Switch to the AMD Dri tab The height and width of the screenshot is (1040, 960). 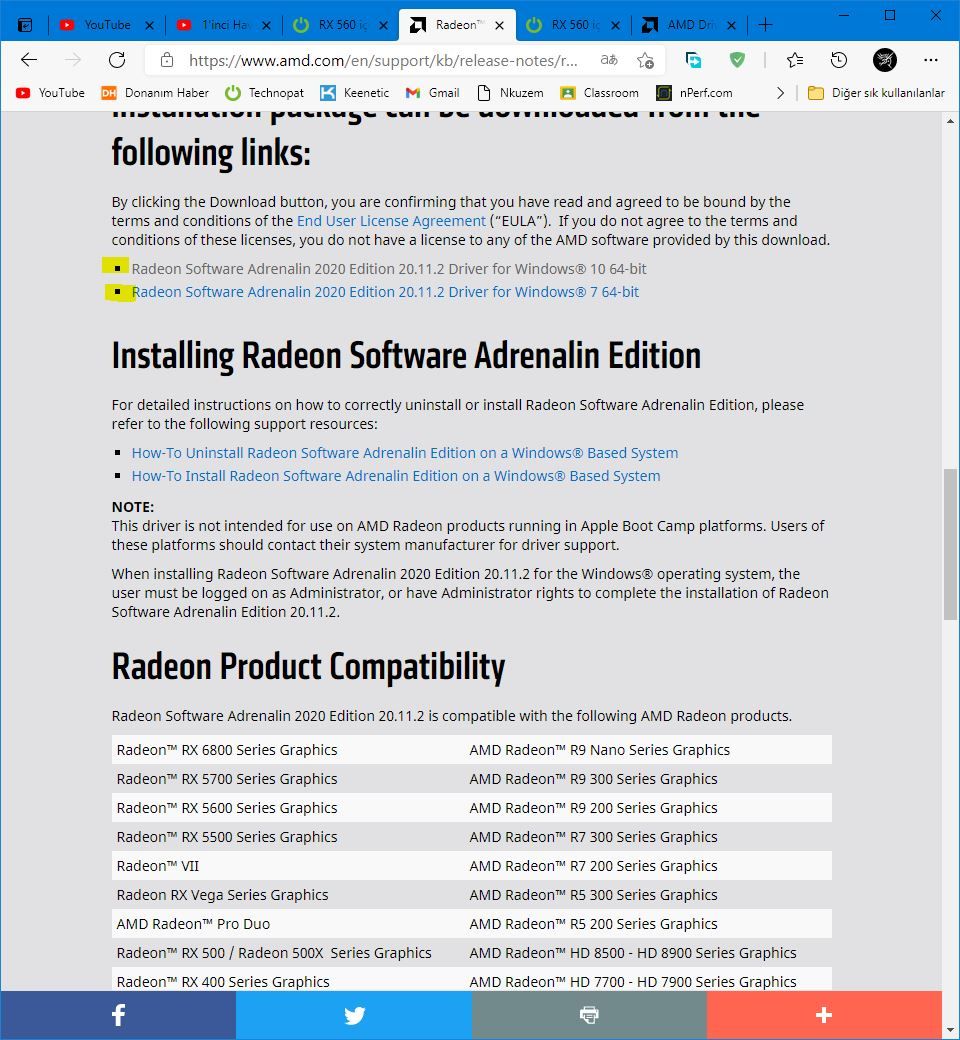coord(690,25)
